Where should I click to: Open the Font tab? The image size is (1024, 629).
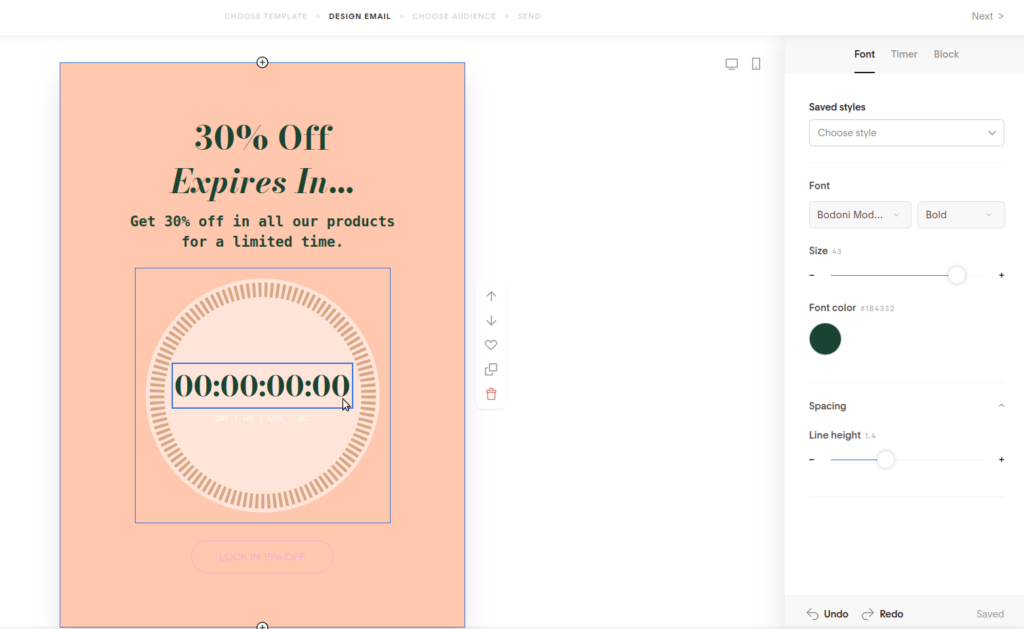click(x=864, y=54)
